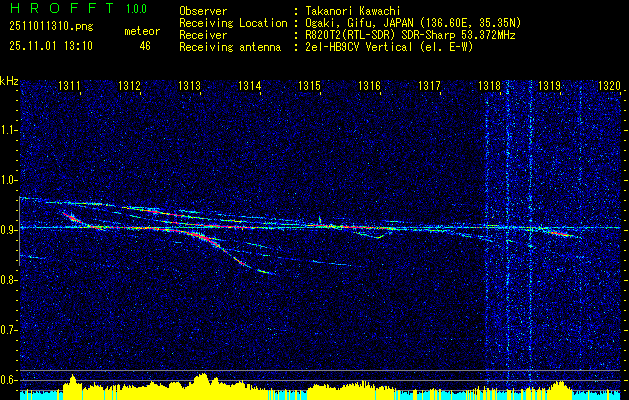Click the 1311 time axis marker
The width and height of the screenshot is (629, 400).
coord(69,86)
